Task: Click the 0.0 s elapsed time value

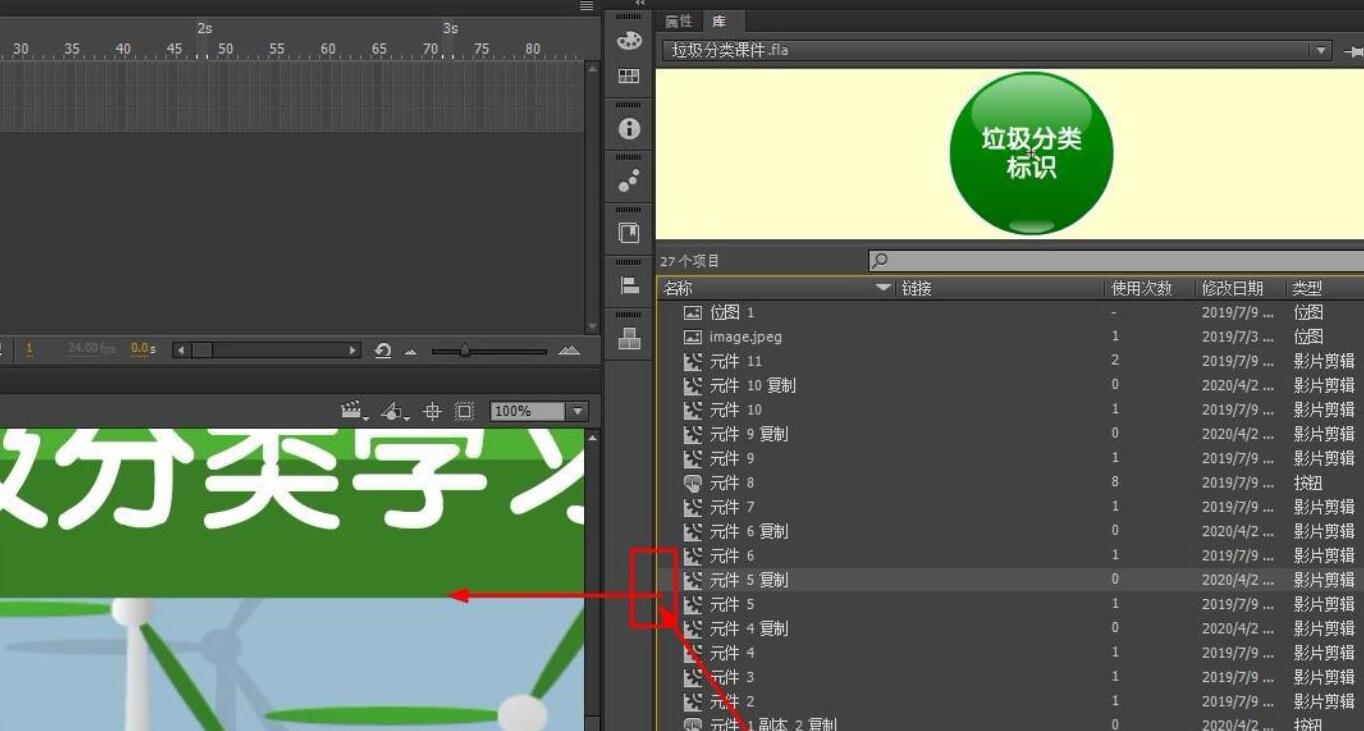Action: pos(144,349)
